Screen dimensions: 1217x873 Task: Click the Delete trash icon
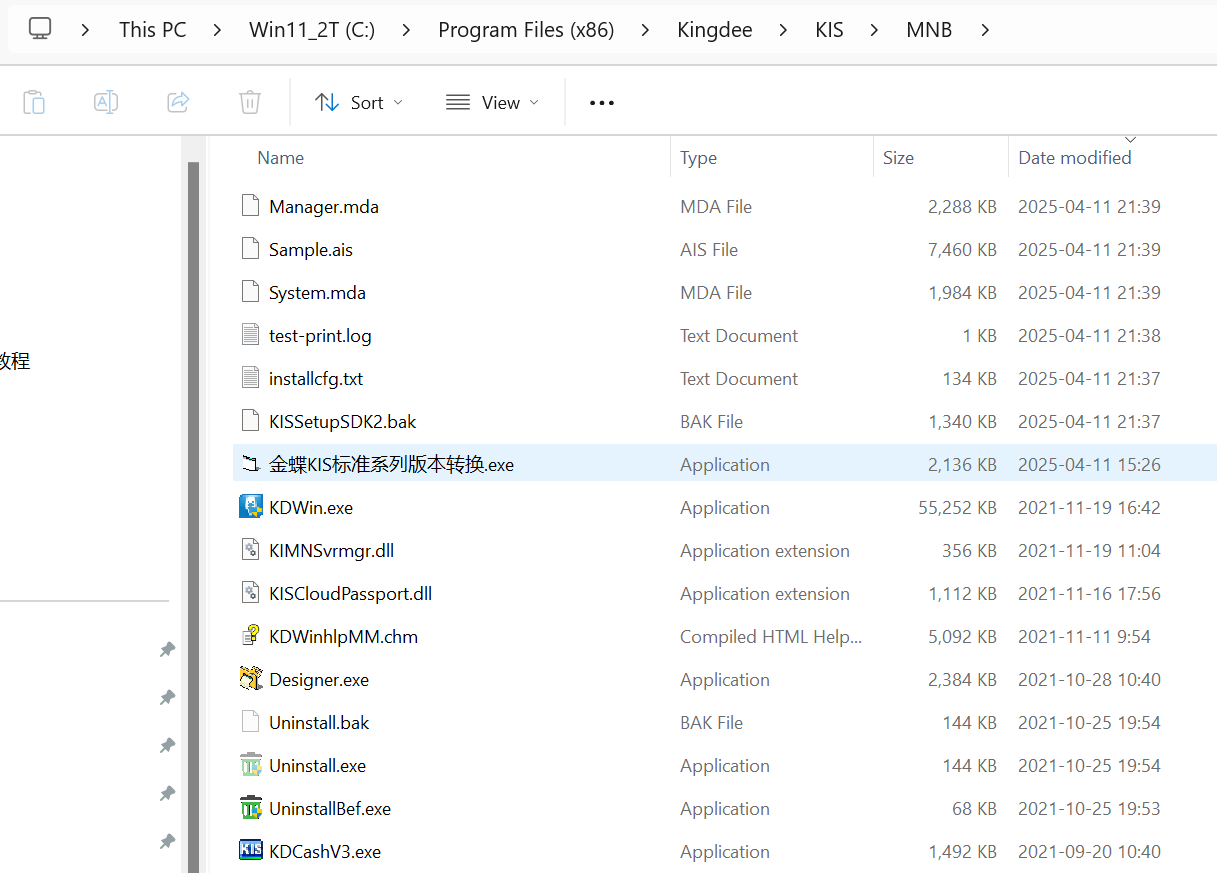tap(250, 102)
